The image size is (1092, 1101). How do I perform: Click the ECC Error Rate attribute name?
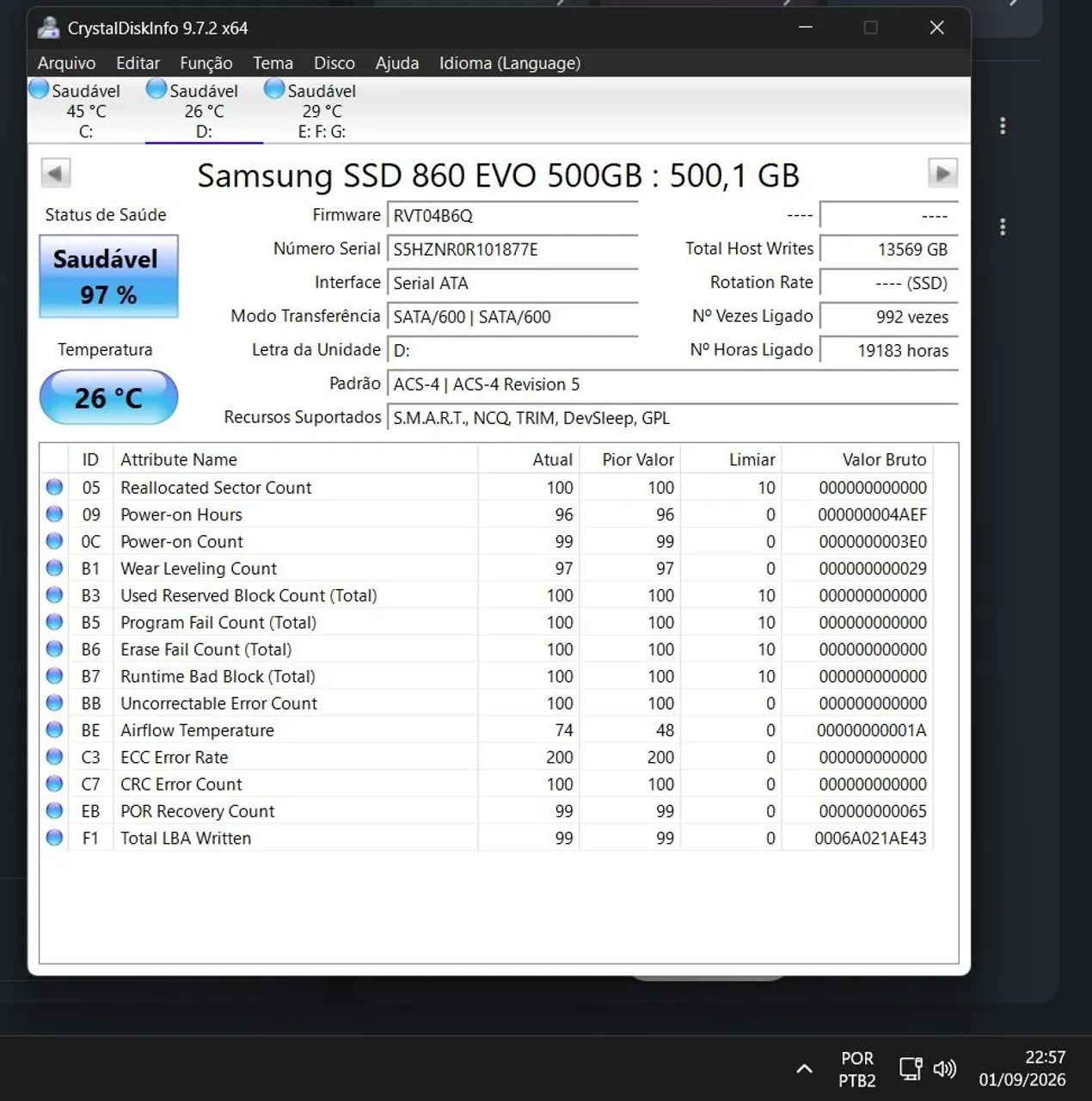pyautogui.click(x=175, y=758)
